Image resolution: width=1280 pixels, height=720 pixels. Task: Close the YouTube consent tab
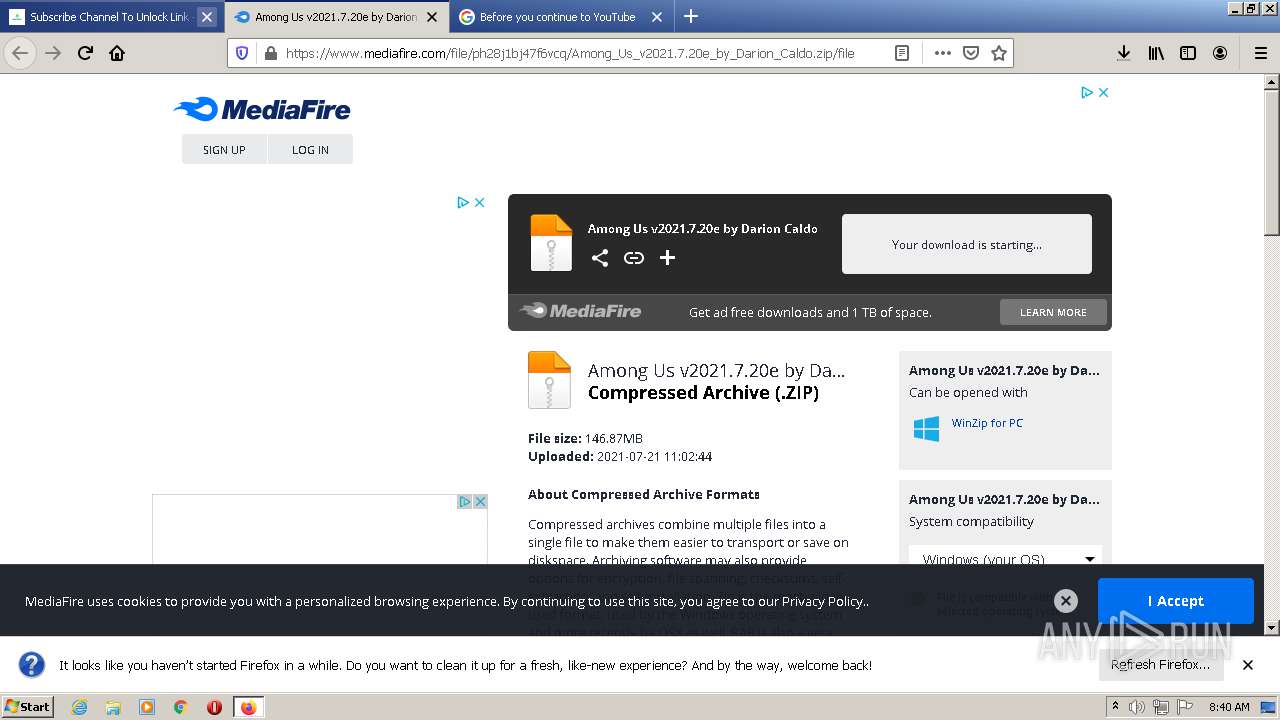coord(657,17)
